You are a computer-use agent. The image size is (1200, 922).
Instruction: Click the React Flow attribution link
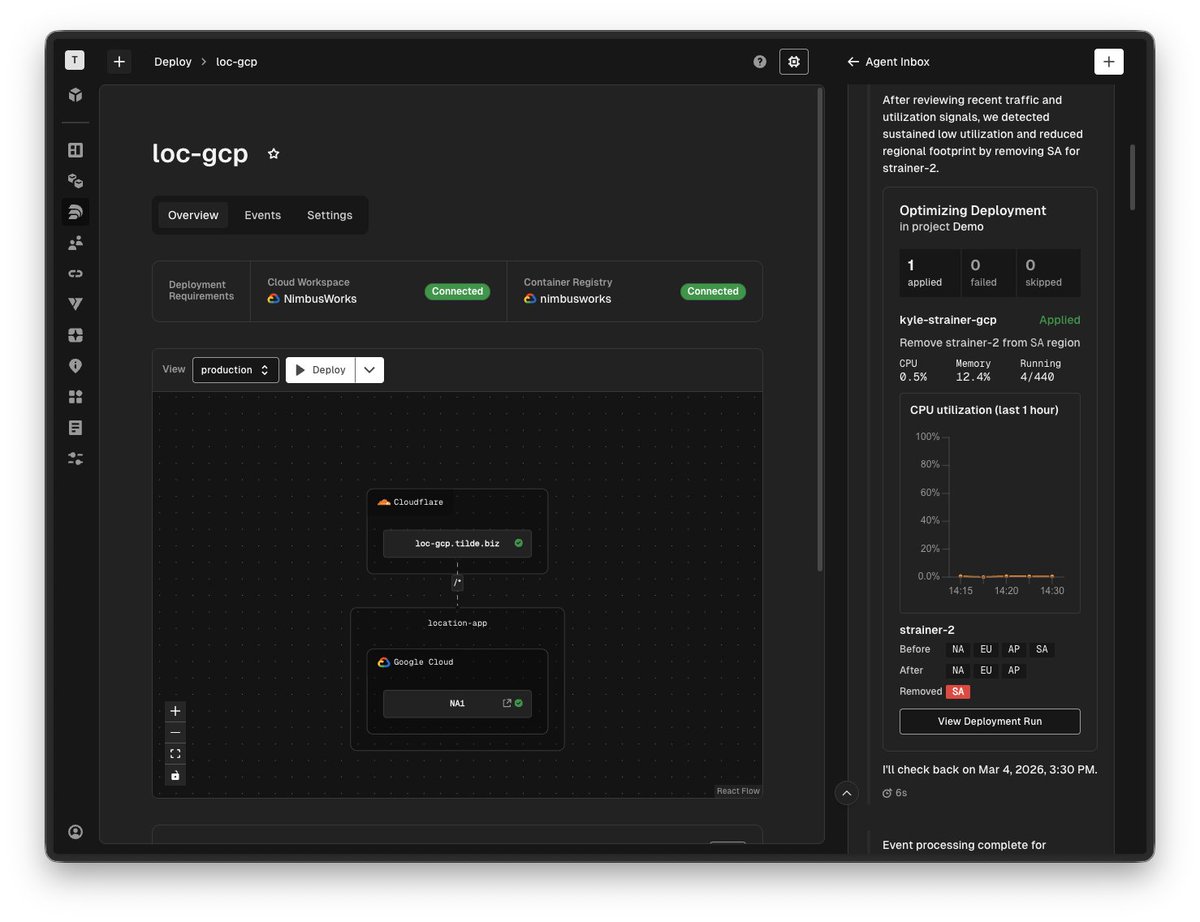(x=738, y=791)
